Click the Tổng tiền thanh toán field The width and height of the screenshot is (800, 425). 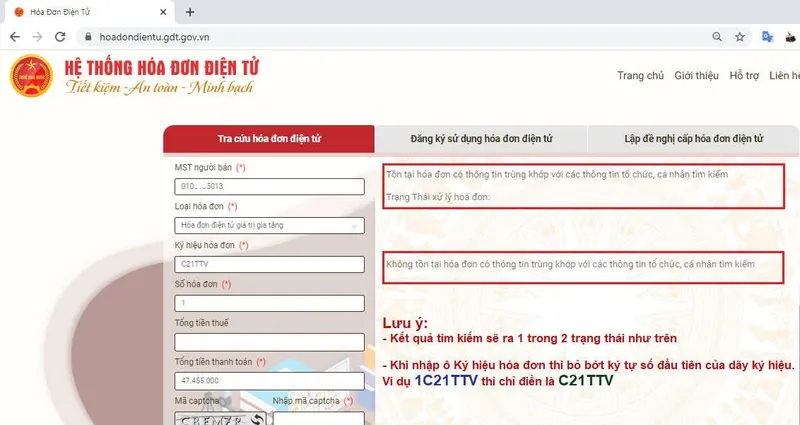coord(269,381)
